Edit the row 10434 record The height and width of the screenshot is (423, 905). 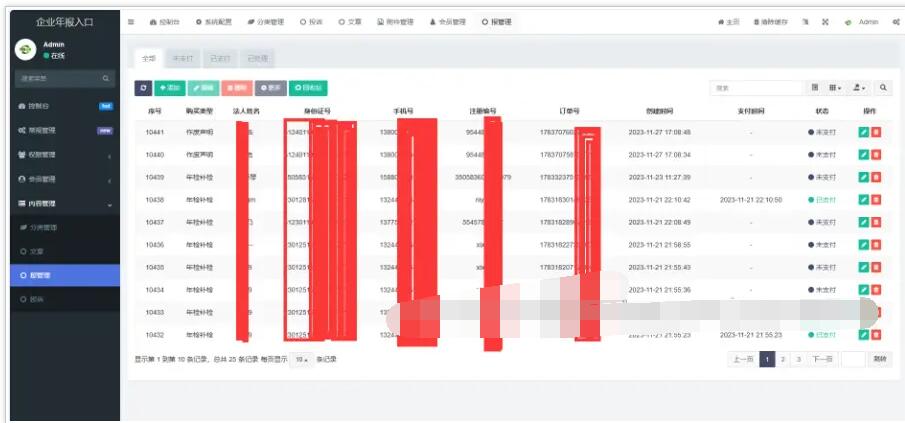tap(863, 290)
